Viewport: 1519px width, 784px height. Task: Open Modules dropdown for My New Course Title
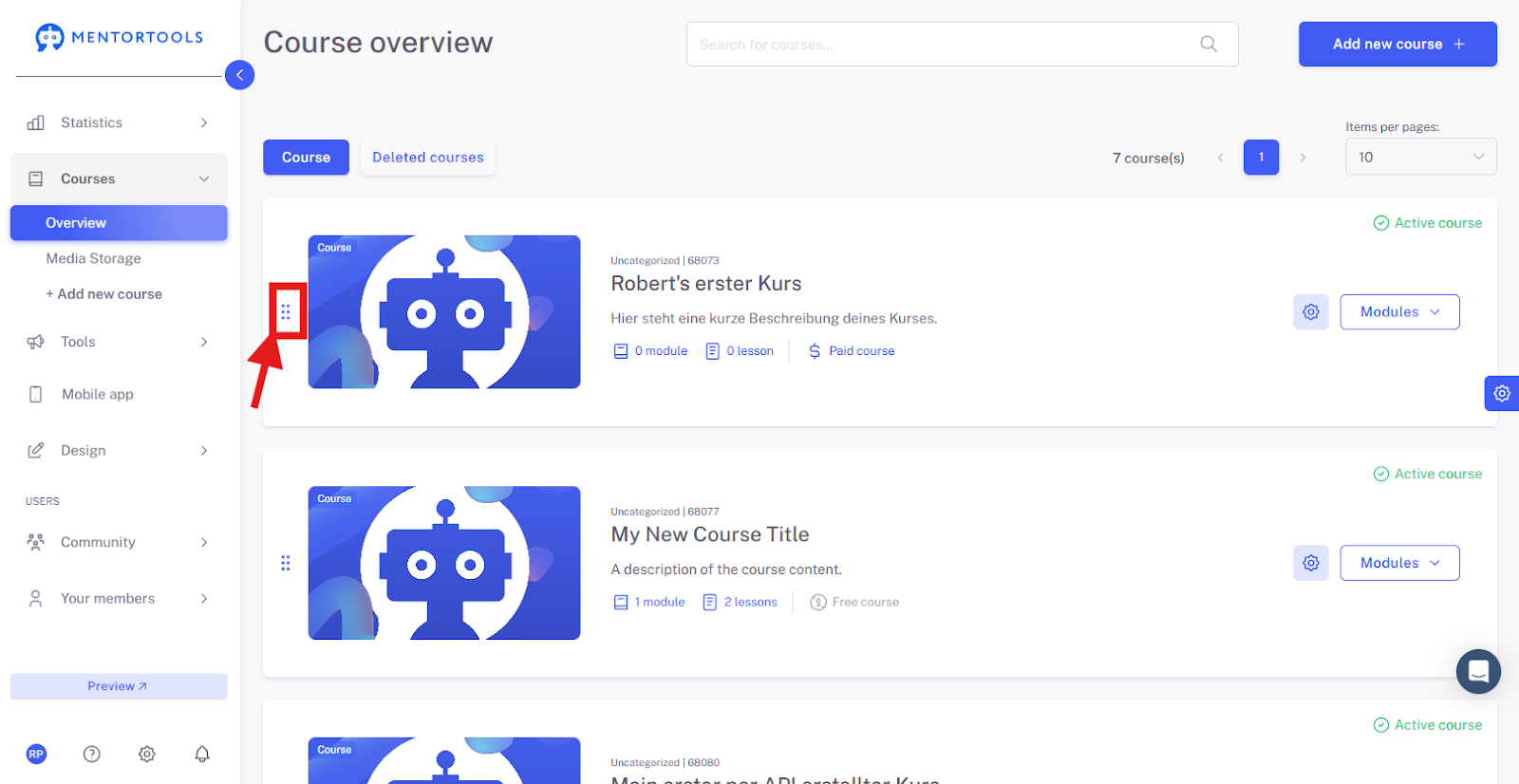(x=1399, y=563)
